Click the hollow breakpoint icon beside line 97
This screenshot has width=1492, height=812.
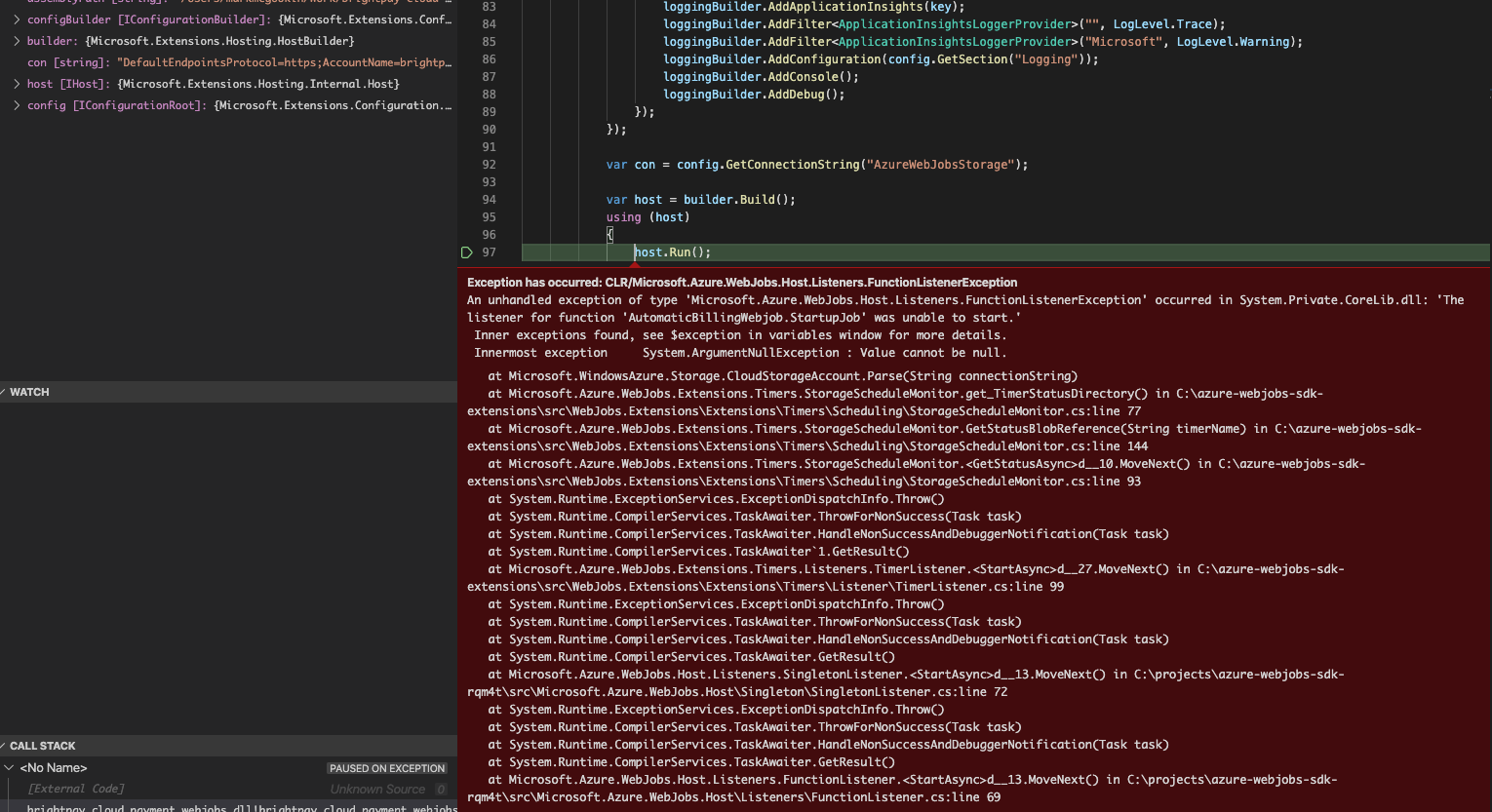[466, 251]
